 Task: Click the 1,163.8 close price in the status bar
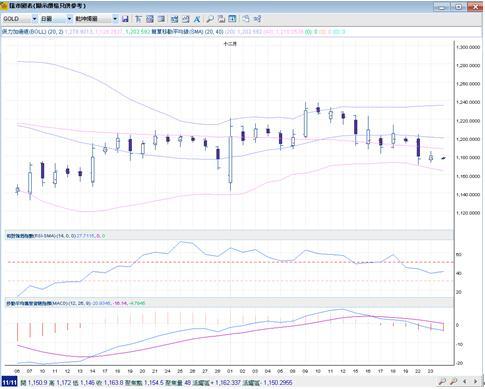[x=113, y=382]
